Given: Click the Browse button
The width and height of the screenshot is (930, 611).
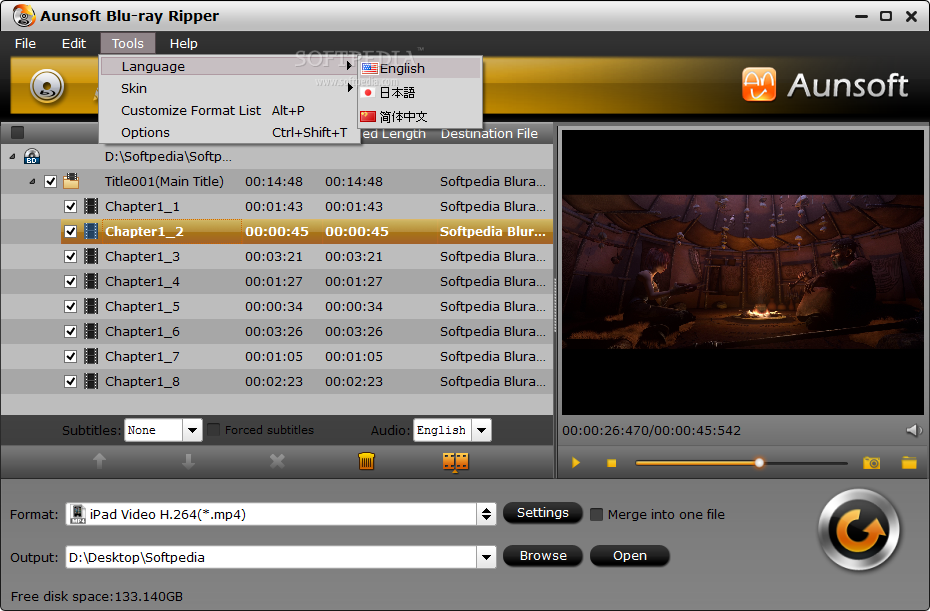Looking at the screenshot, I should tap(543, 556).
